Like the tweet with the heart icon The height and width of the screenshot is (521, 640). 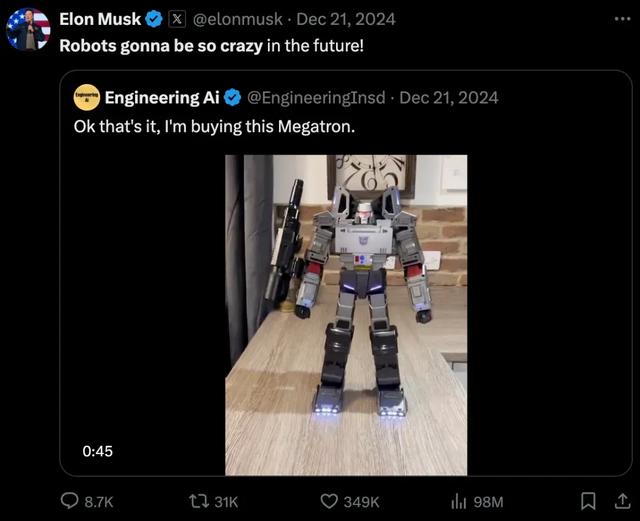tap(329, 501)
